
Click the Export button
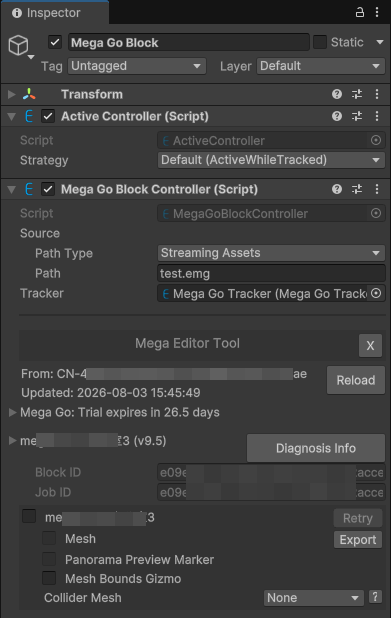coord(357,540)
